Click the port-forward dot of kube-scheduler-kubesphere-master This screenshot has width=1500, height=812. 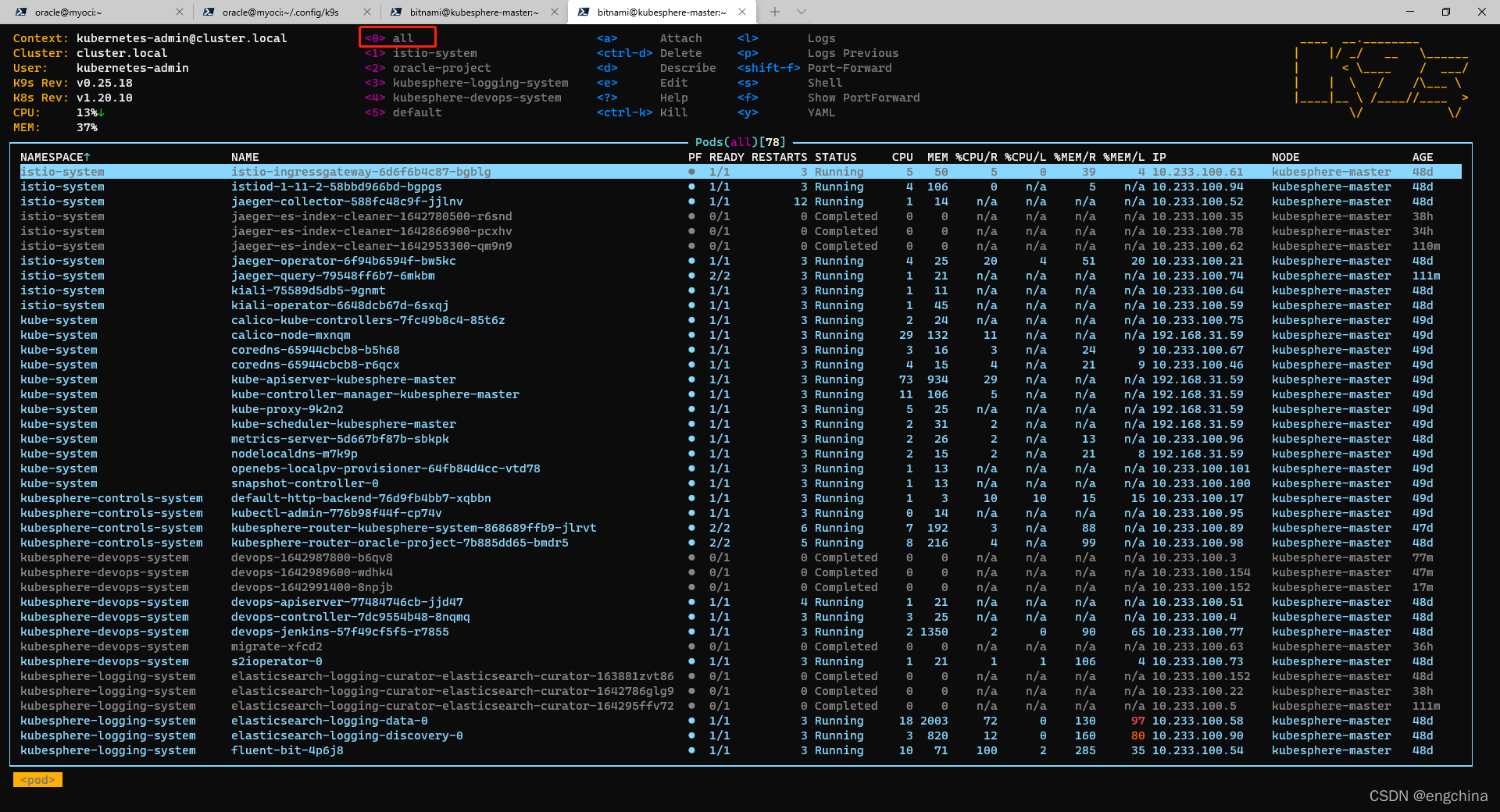691,424
